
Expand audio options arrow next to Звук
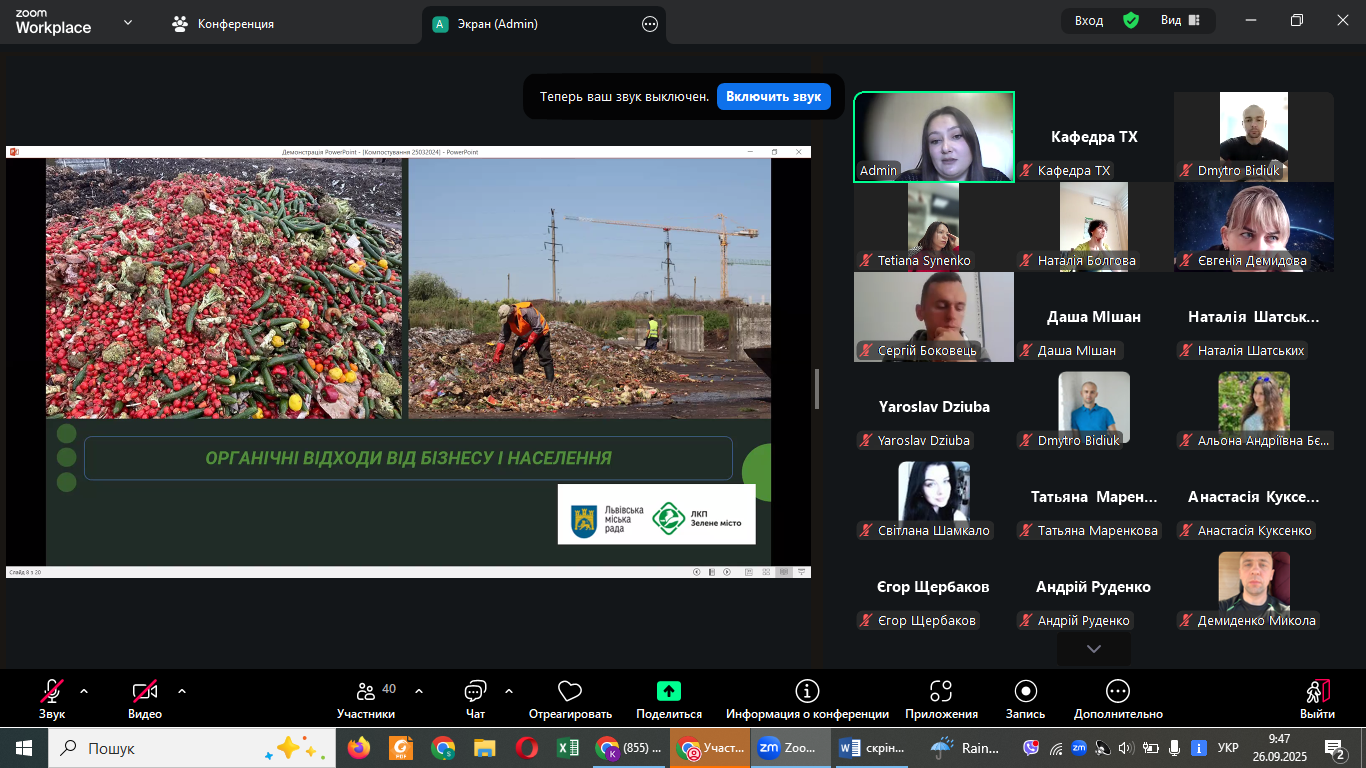point(84,691)
